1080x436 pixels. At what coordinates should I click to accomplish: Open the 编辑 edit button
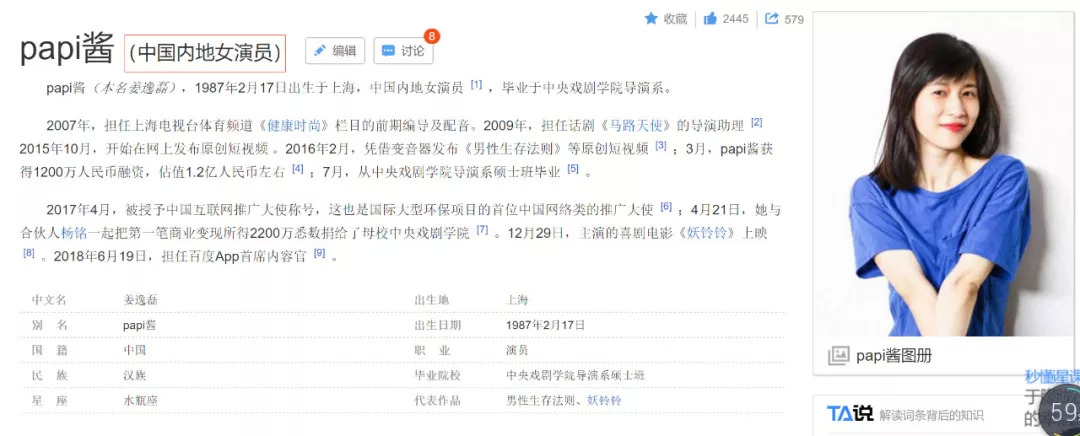[335, 50]
